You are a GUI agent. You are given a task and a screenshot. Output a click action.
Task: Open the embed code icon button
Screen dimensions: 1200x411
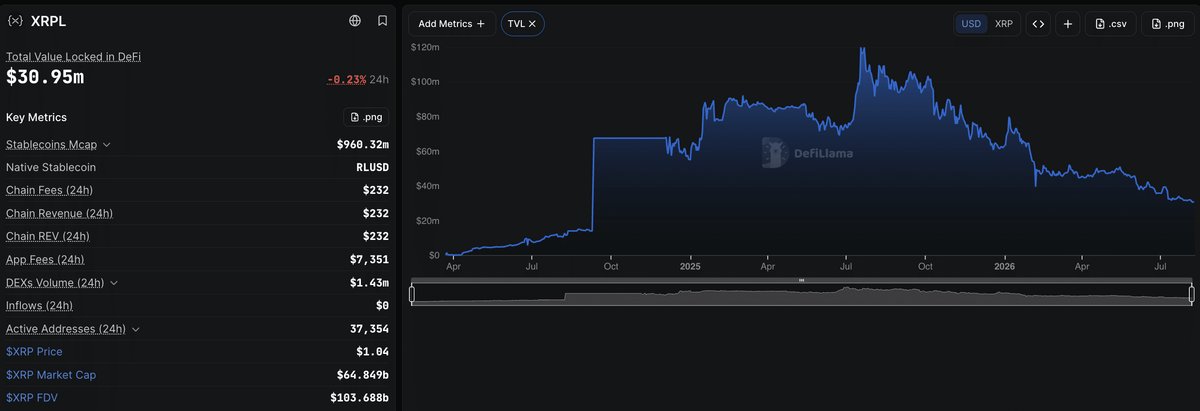coord(1038,23)
